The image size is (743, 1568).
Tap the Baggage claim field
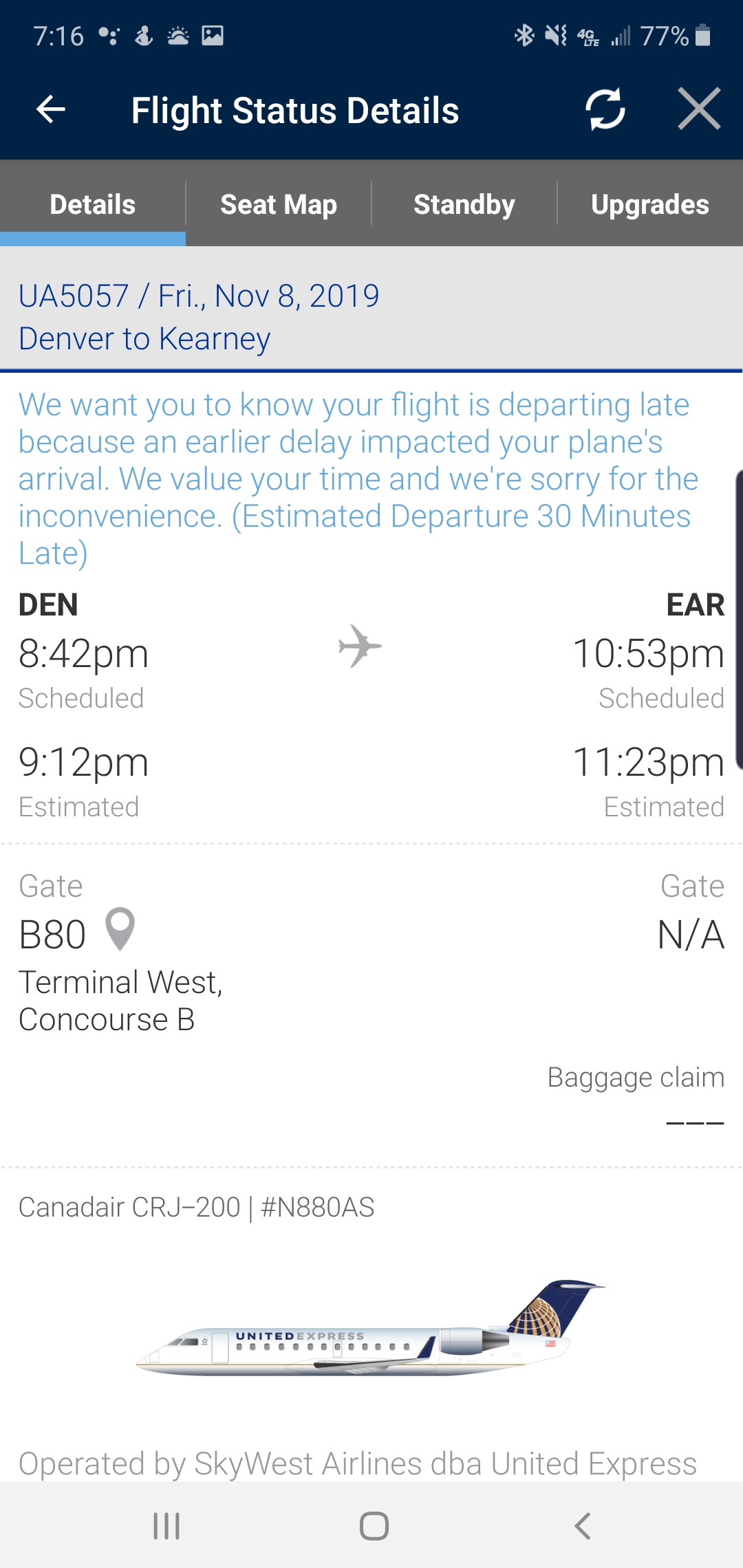(x=636, y=1078)
